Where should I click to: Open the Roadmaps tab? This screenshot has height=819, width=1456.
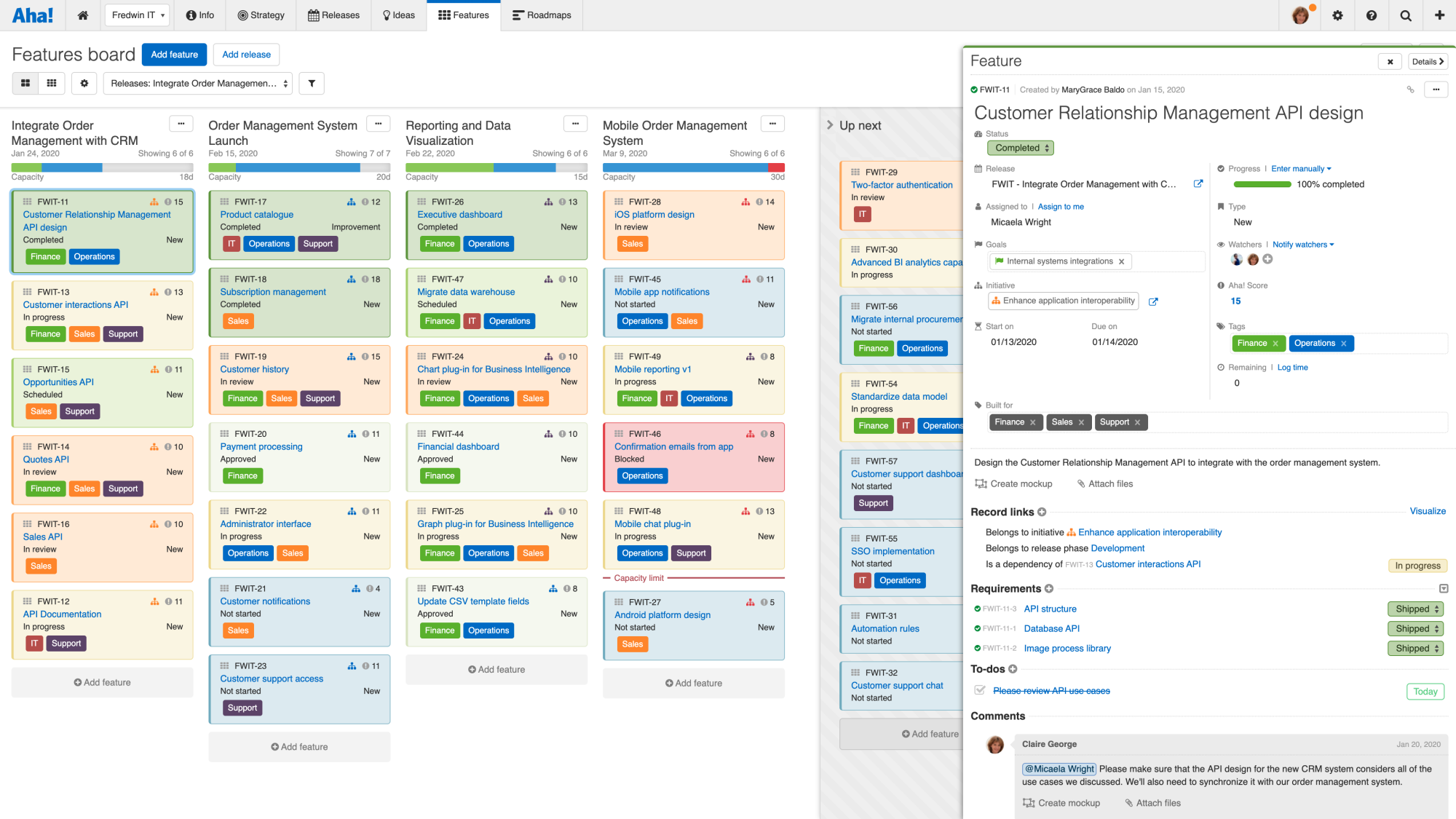(545, 15)
